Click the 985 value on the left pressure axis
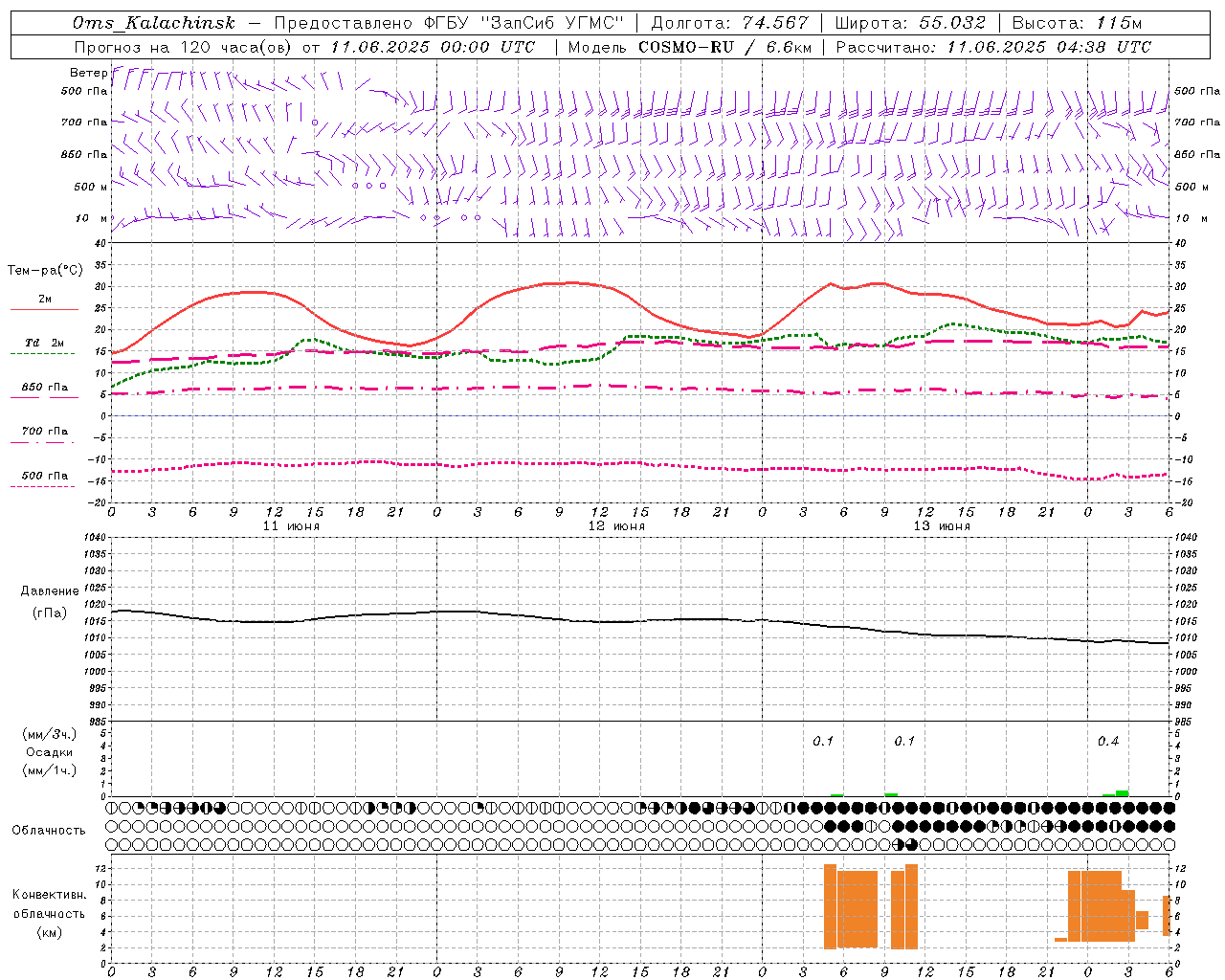 pyautogui.click(x=96, y=722)
